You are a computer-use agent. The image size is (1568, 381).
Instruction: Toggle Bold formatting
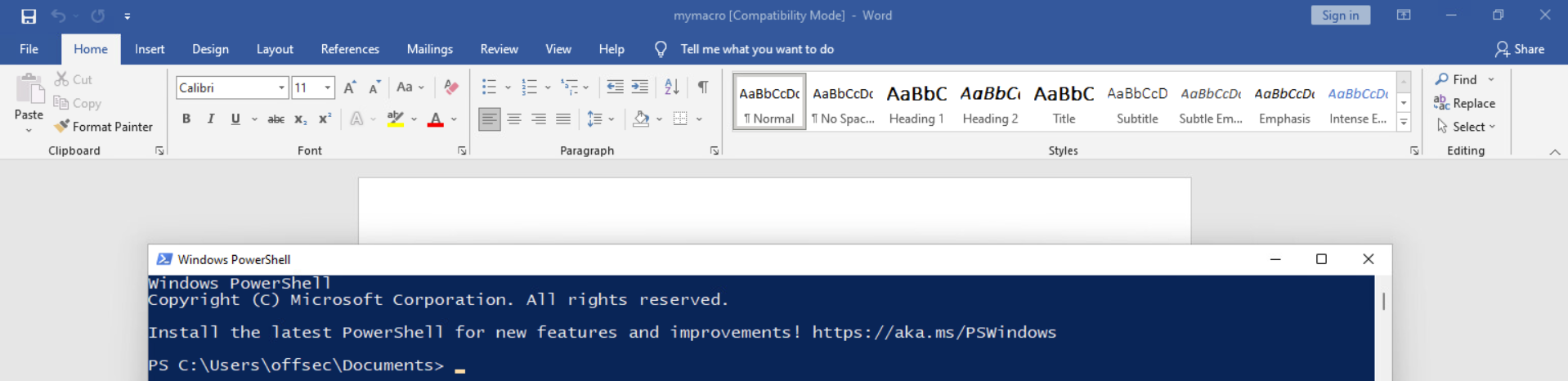coord(186,119)
